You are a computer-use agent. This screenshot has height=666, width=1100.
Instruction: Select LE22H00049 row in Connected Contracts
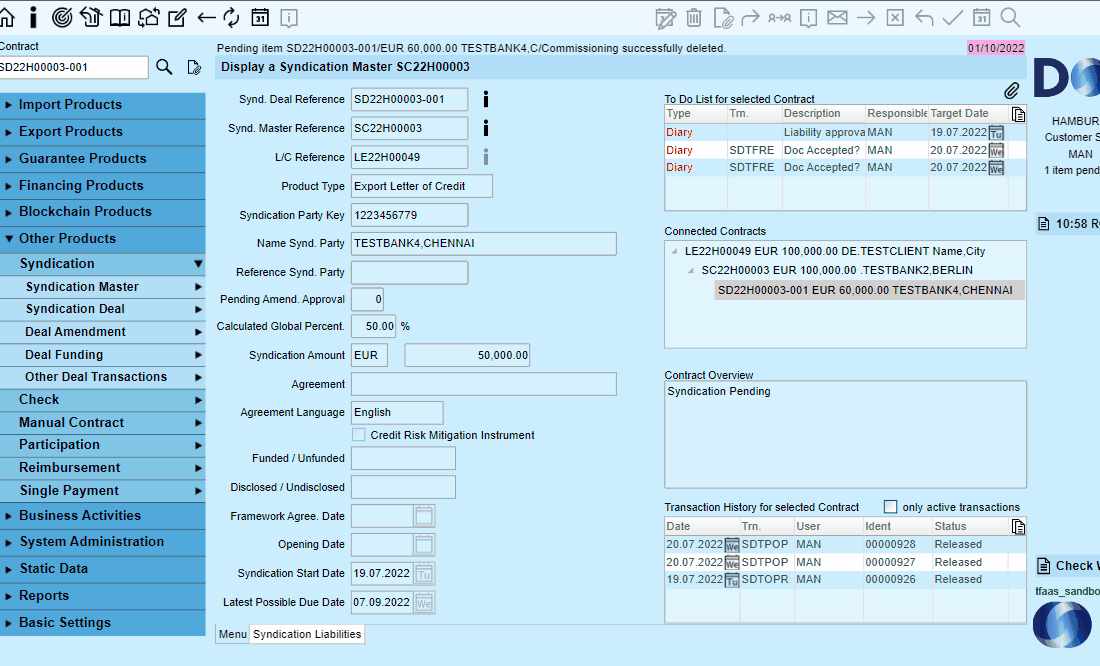[x=835, y=251]
